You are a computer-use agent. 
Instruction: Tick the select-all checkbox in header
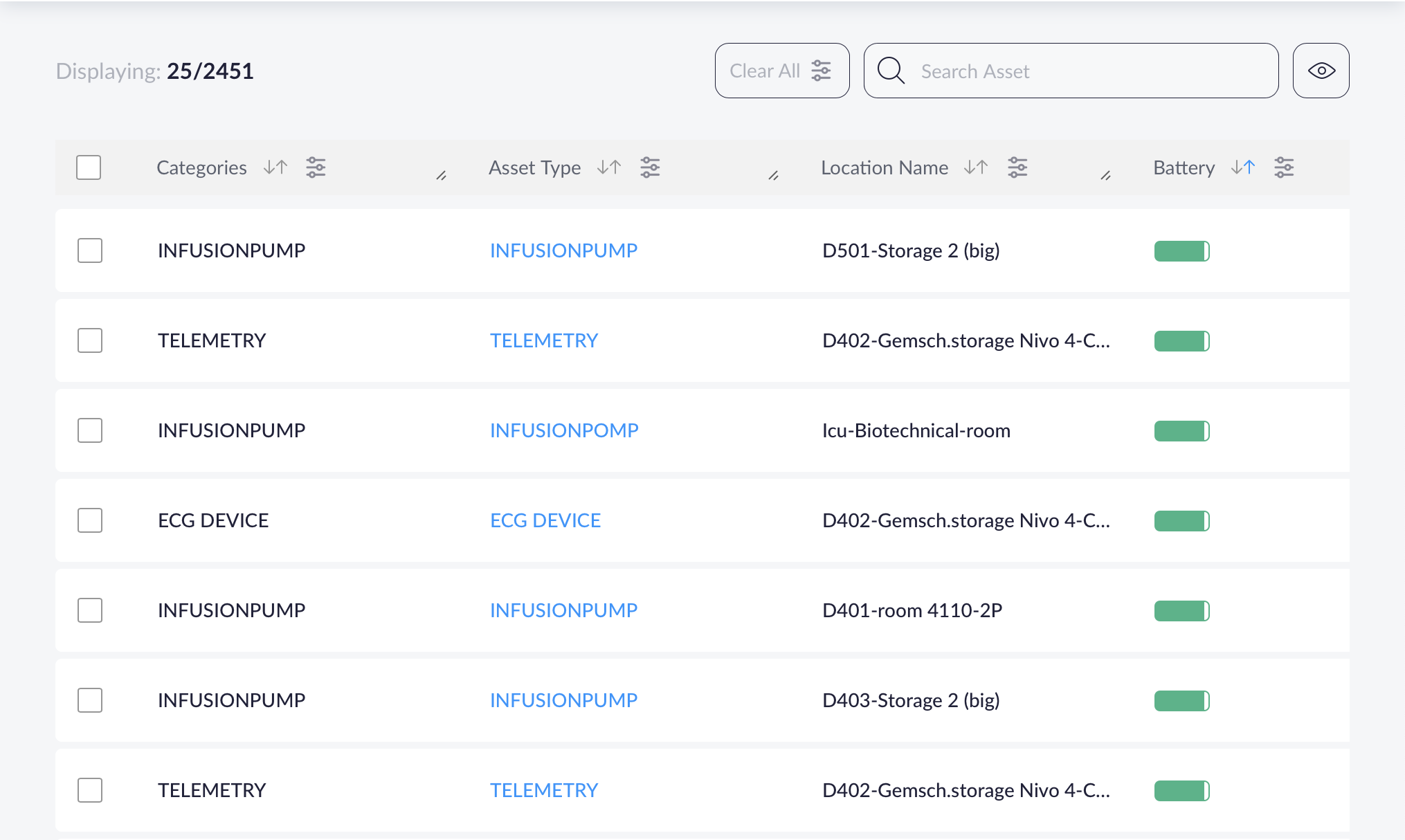click(x=89, y=167)
